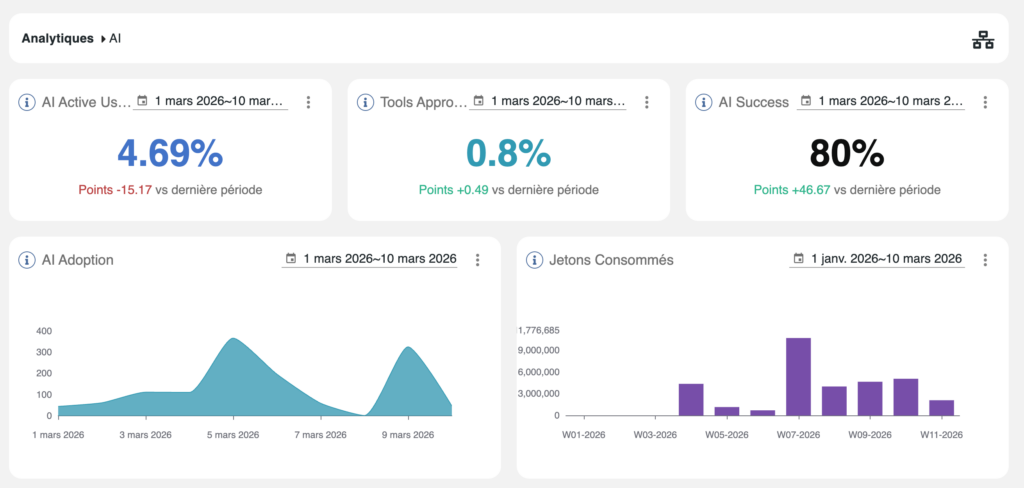1024x488 pixels.
Task: Open three-dot menu on Tools Approval card
Action: click(x=646, y=102)
